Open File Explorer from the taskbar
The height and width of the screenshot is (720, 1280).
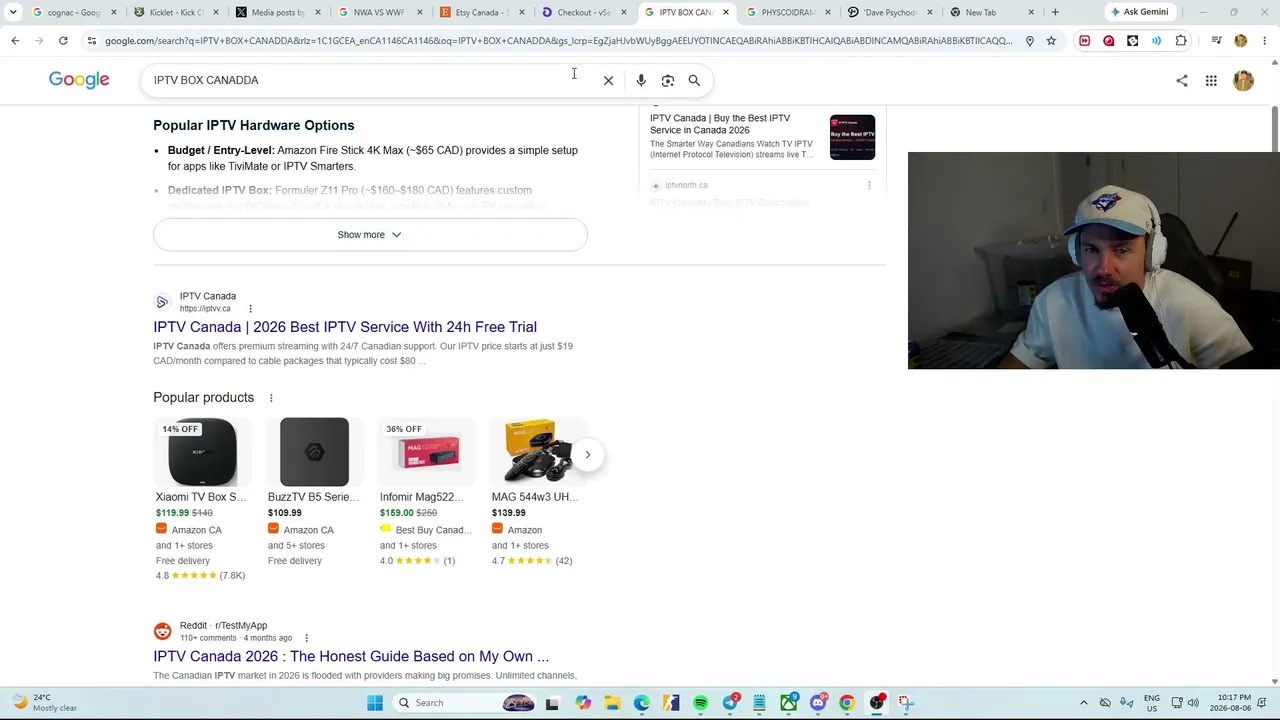612,703
